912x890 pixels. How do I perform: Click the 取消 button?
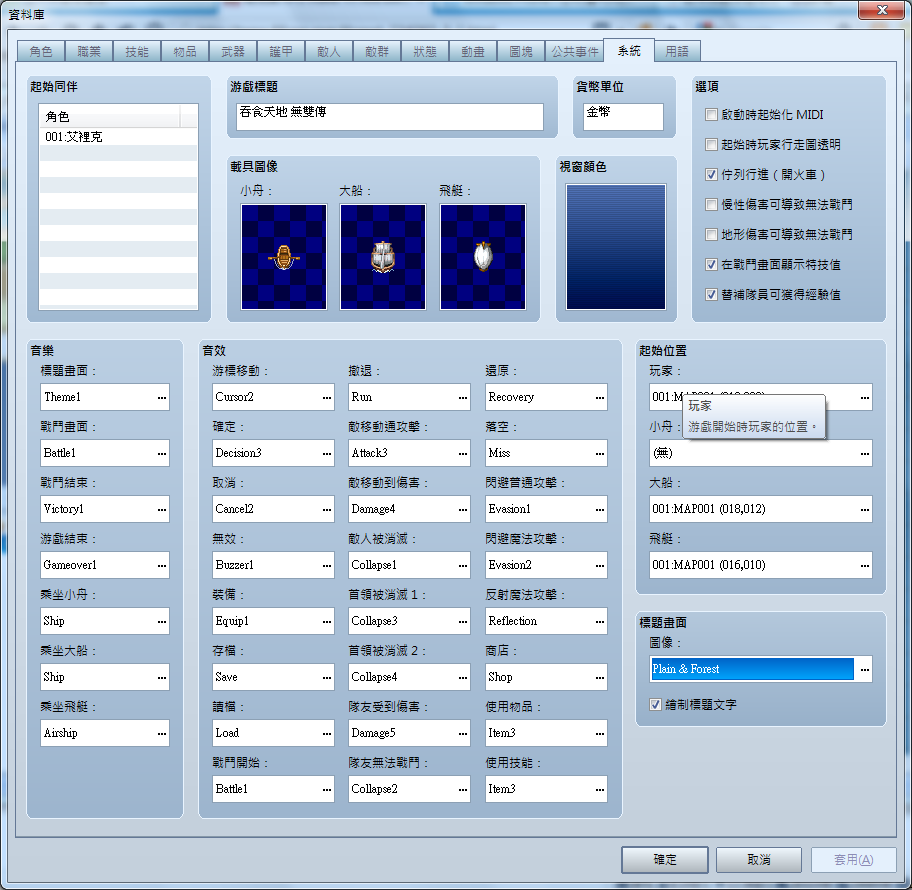(759, 859)
